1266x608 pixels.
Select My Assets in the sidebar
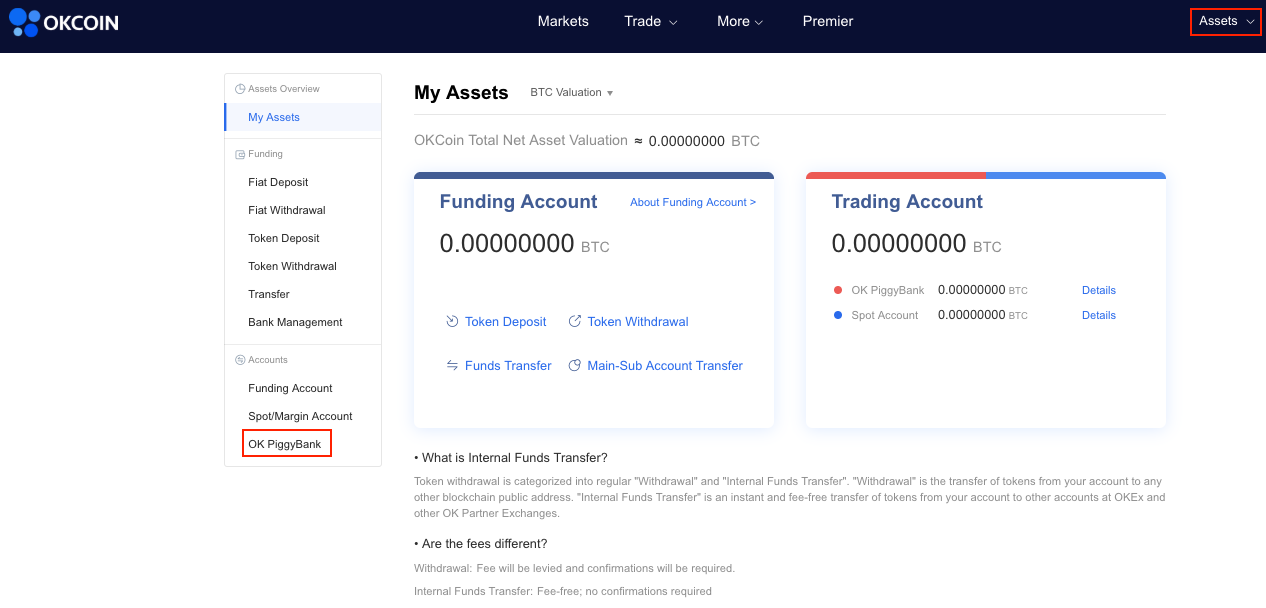(x=303, y=117)
